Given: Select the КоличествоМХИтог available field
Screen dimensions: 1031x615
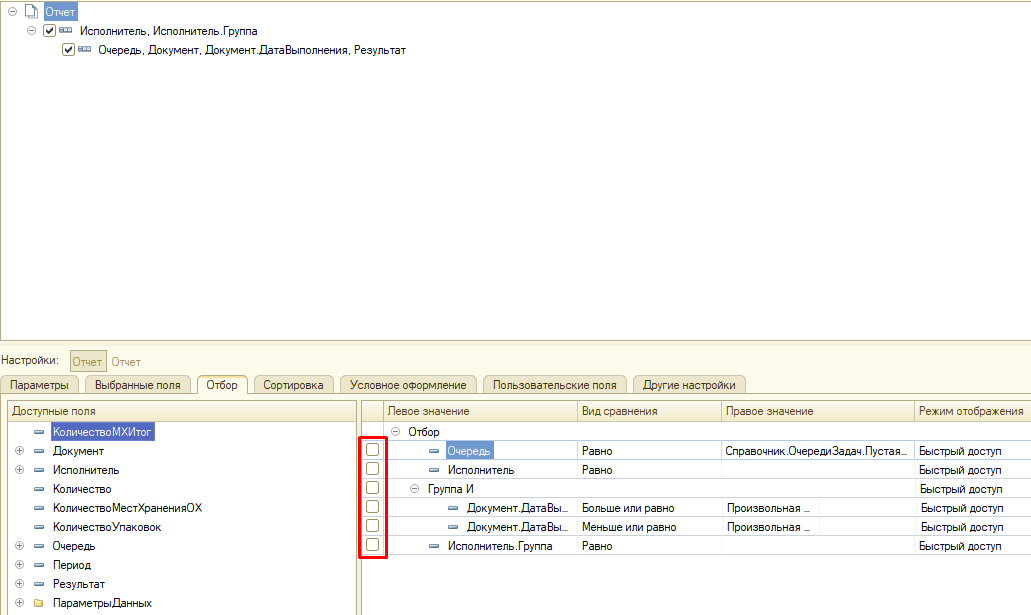Looking at the screenshot, I should (103, 432).
